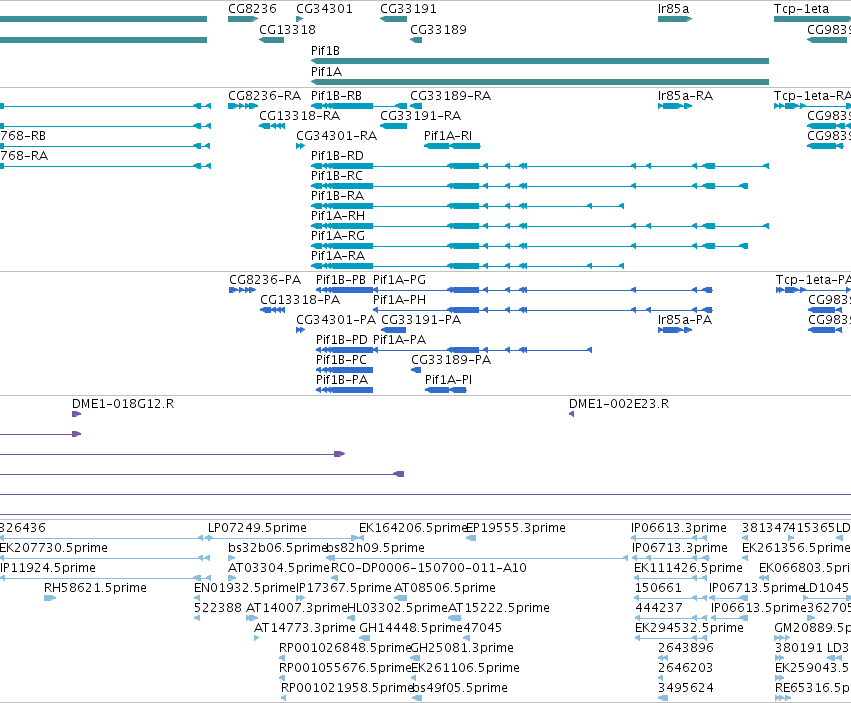Select transcript CG34301-RA
The height and width of the screenshot is (703, 851).
(x=336, y=136)
